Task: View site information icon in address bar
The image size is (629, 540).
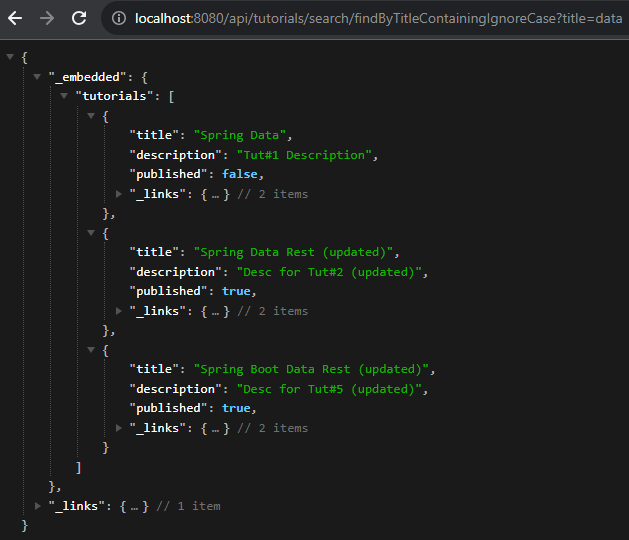Action: coord(119,18)
